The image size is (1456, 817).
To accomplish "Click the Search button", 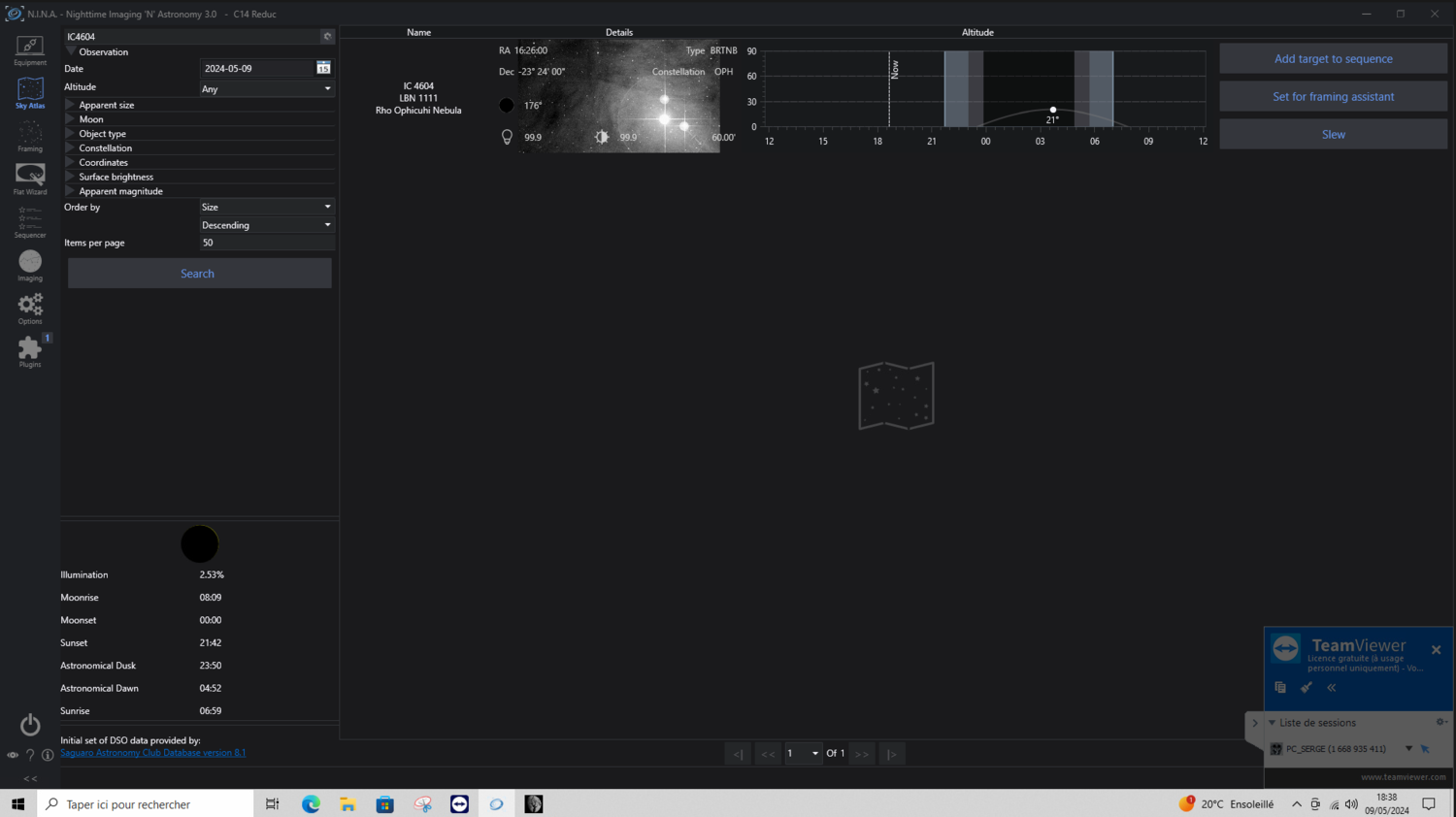I will coord(198,274).
